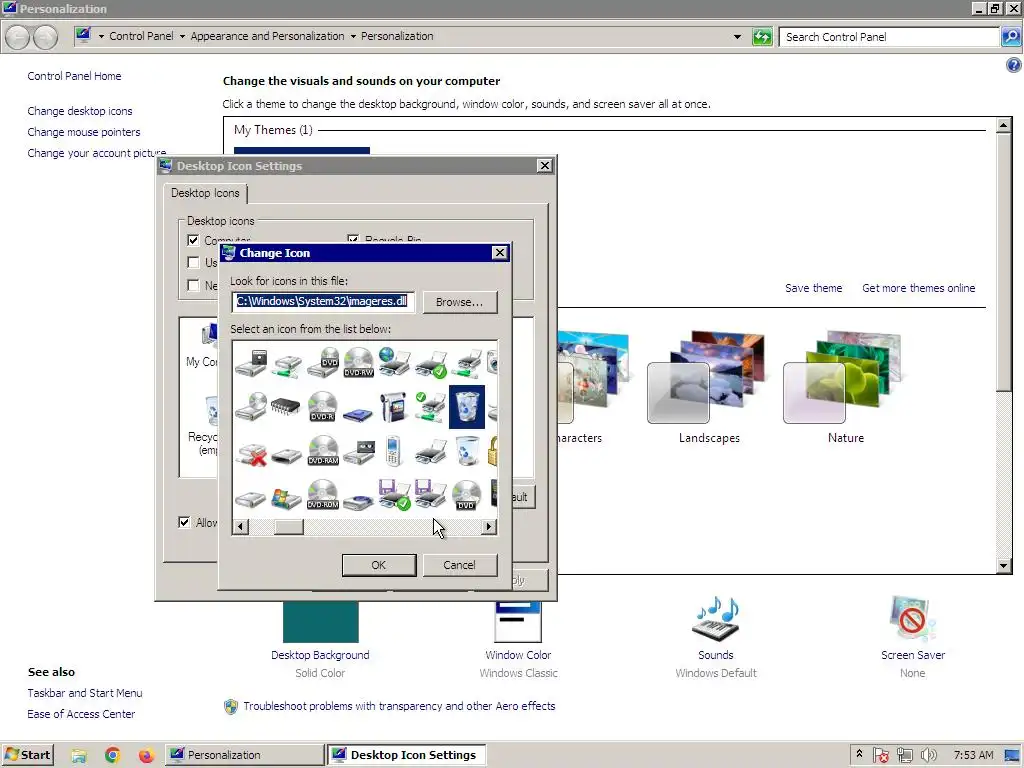Show hidden tray icons arrow
The width and height of the screenshot is (1024, 768).
tap(859, 754)
